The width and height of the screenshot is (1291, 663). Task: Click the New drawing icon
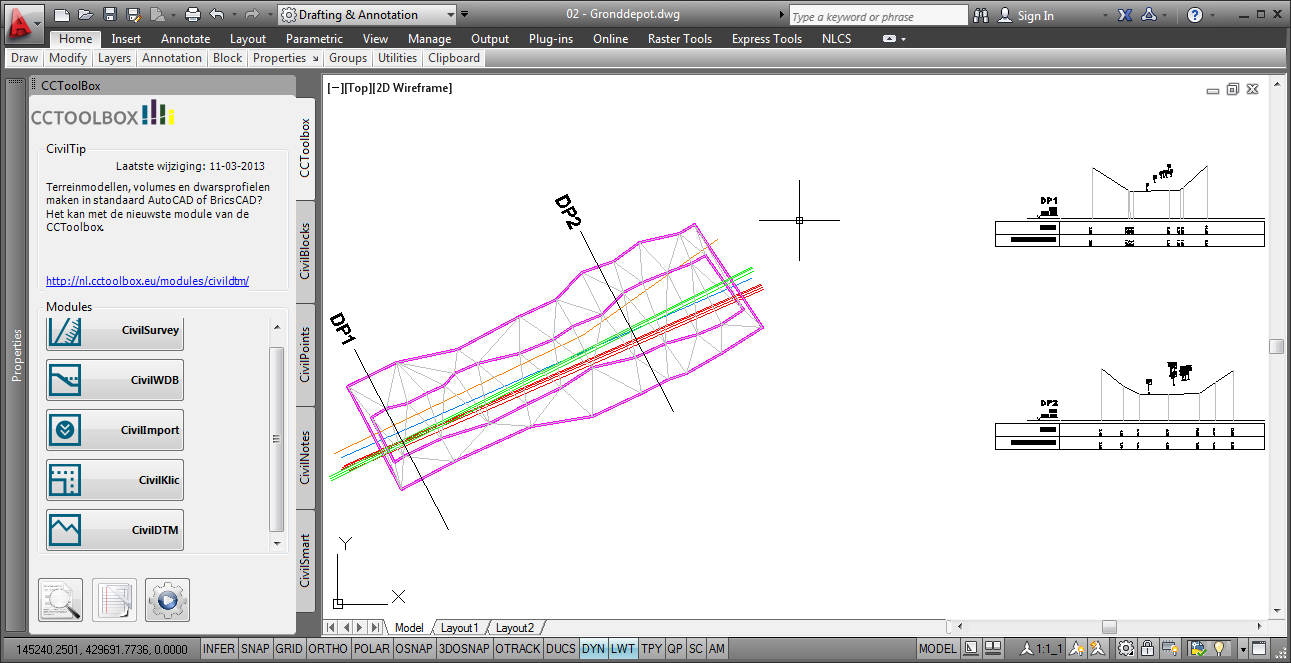[62, 15]
